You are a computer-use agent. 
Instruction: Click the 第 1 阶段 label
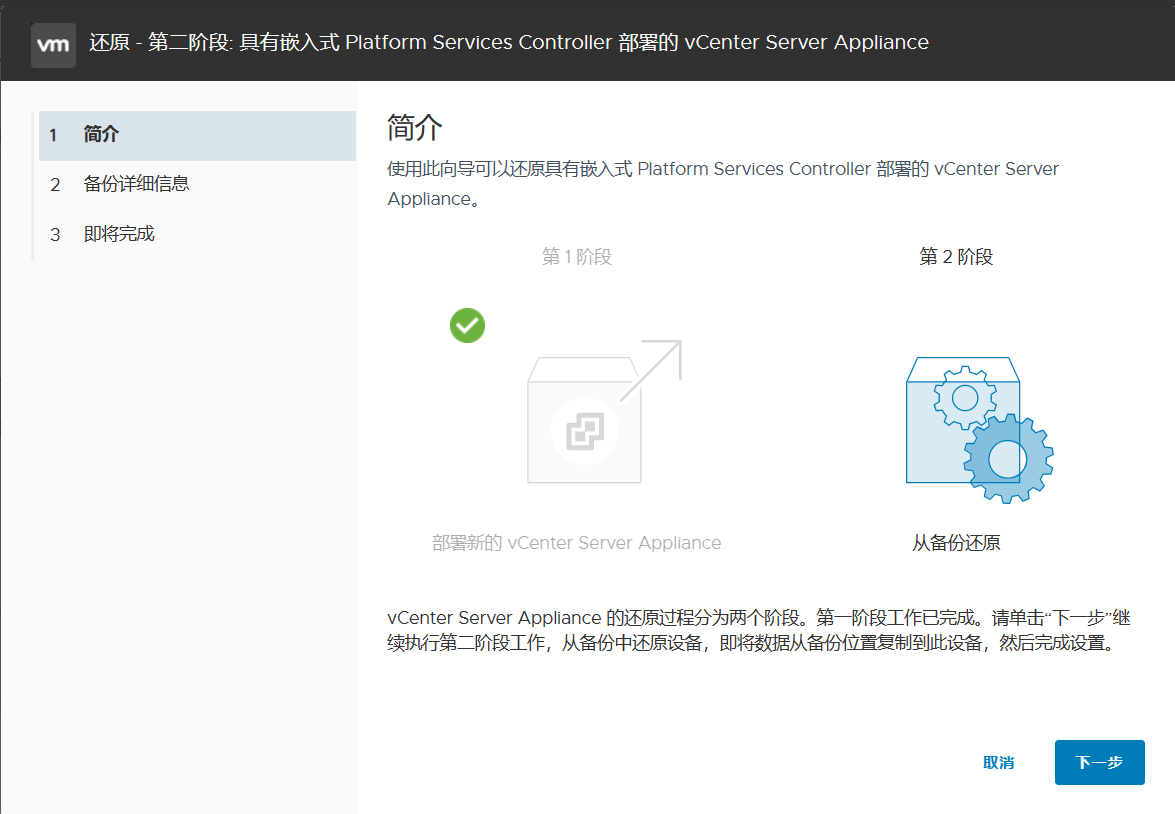tap(576, 257)
